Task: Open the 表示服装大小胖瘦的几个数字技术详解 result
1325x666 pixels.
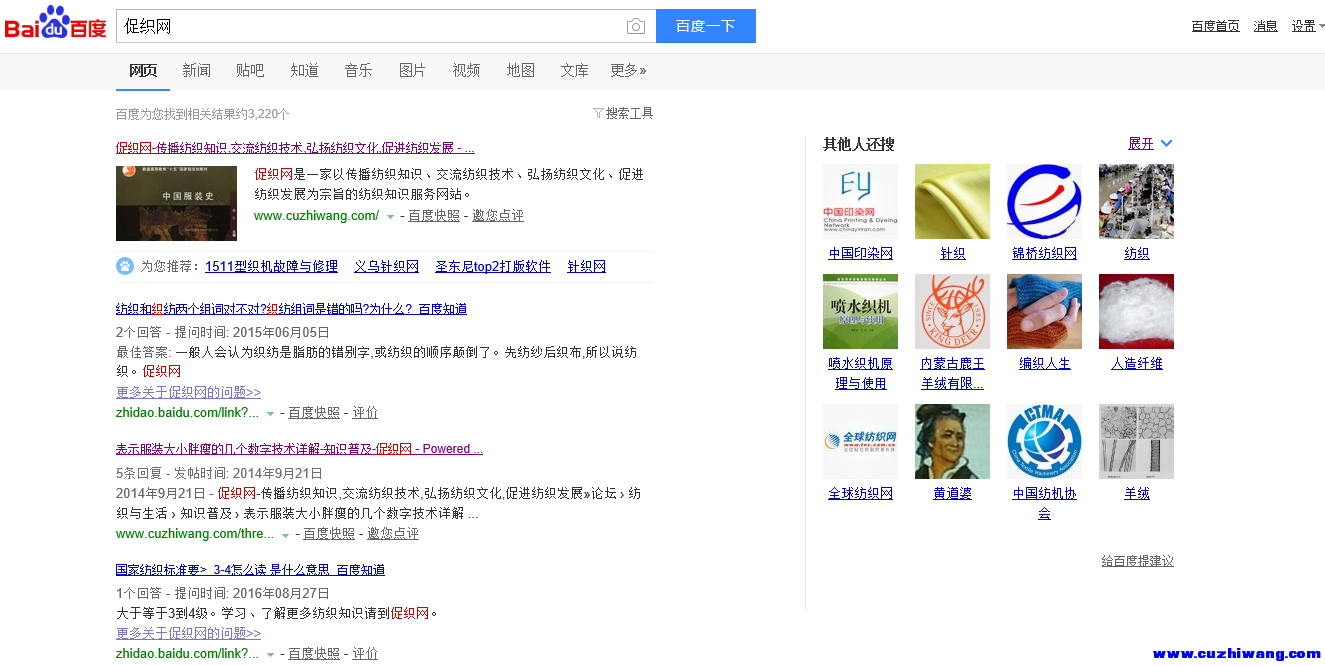Action: pos(299,449)
